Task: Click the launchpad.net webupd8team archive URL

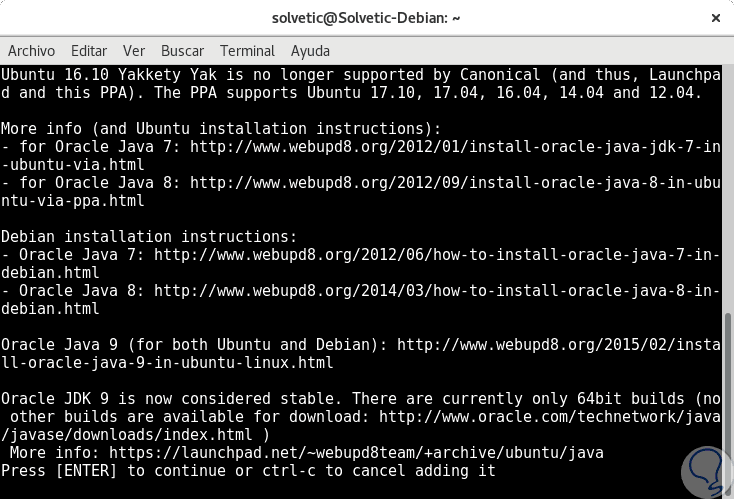Action: click(x=356, y=453)
